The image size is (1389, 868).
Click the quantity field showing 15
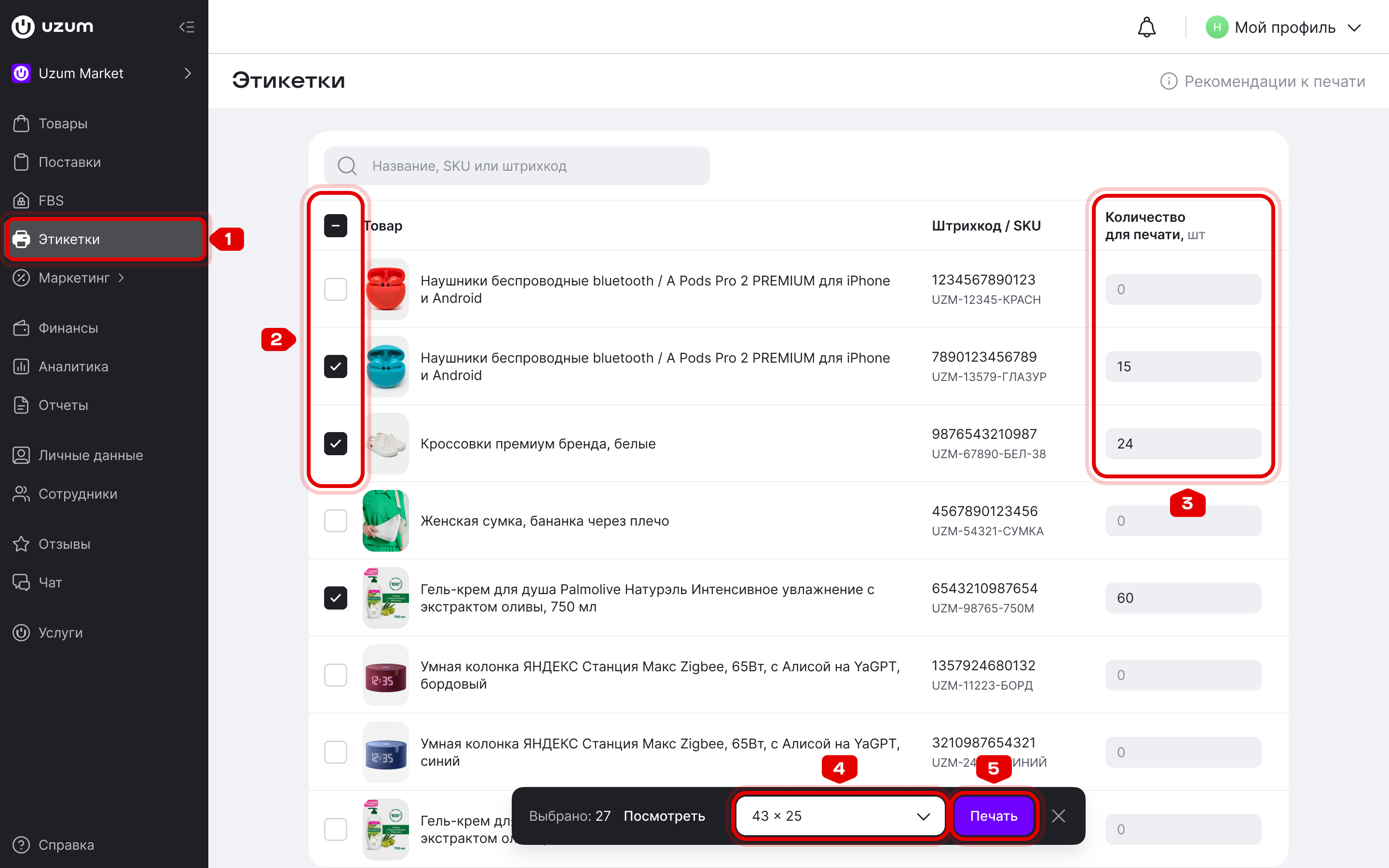click(x=1183, y=366)
